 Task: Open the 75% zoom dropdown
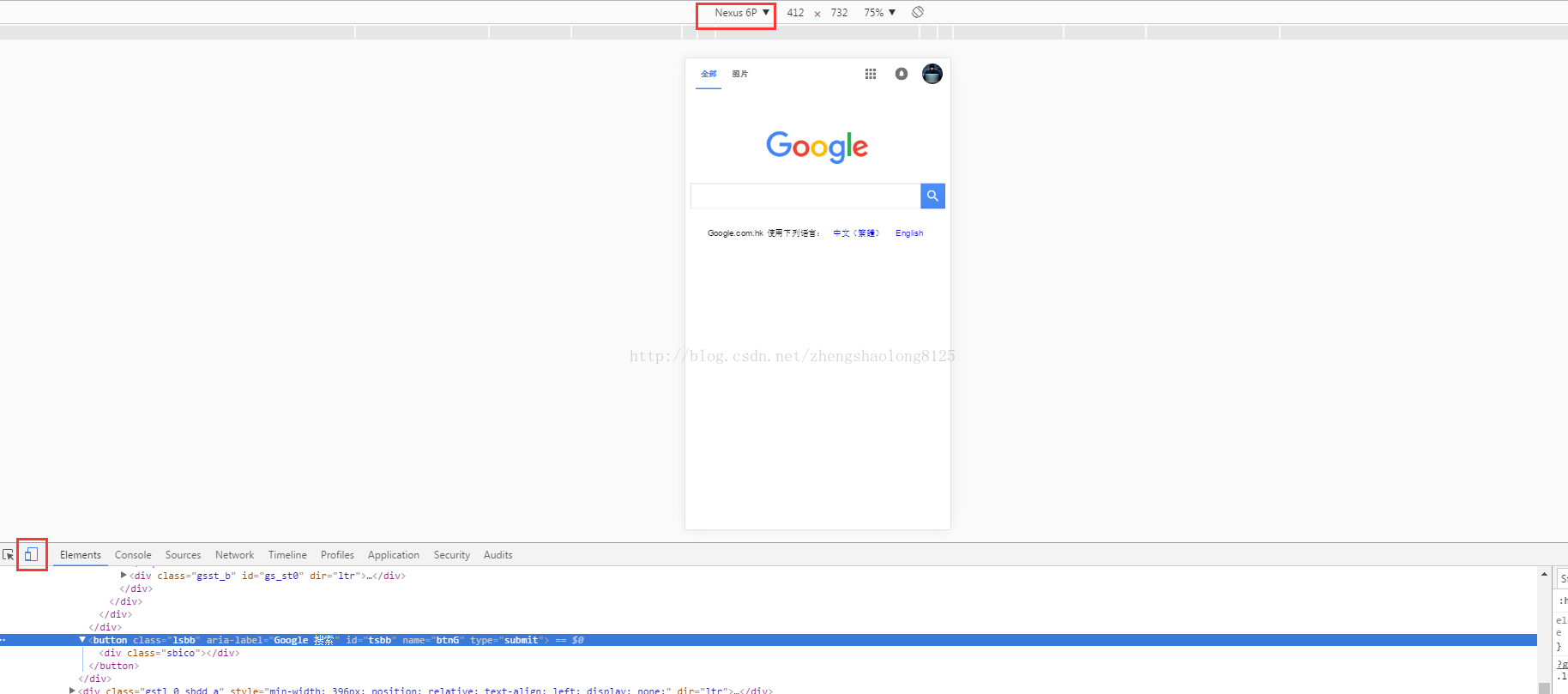[879, 13]
